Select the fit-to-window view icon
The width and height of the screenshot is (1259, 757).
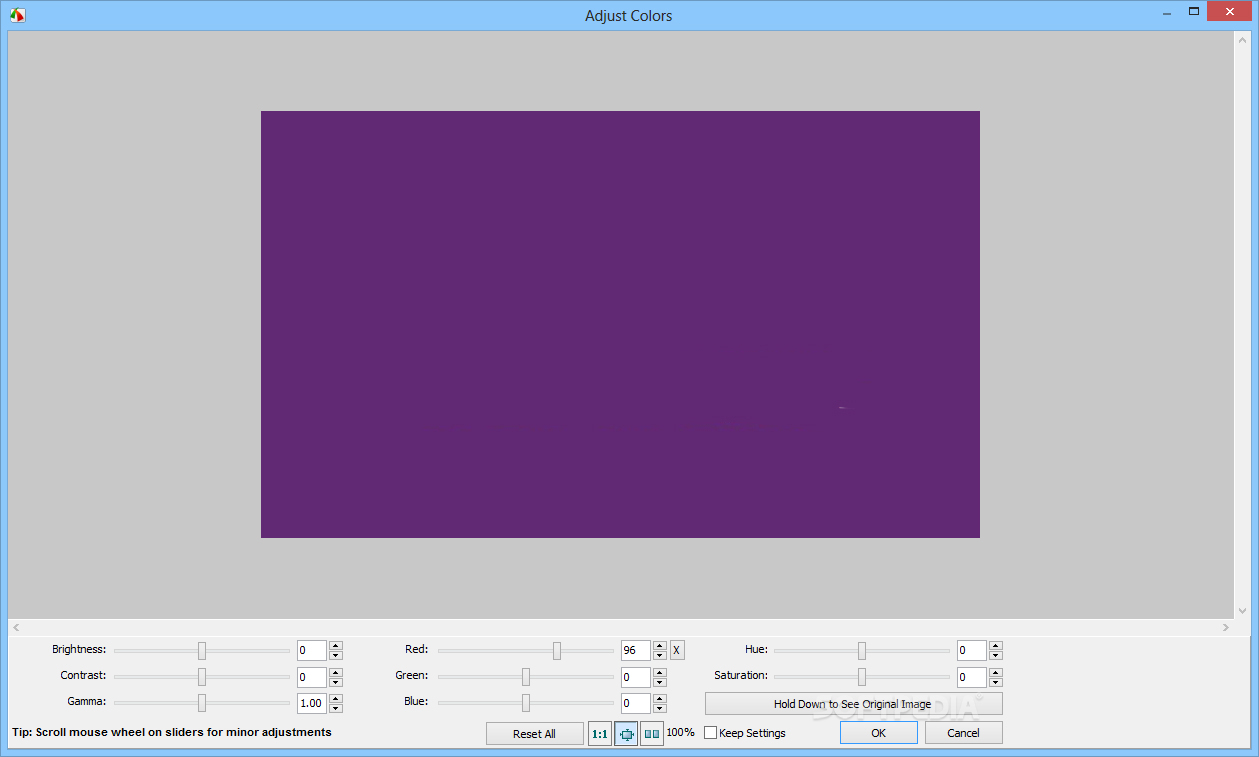tap(626, 733)
